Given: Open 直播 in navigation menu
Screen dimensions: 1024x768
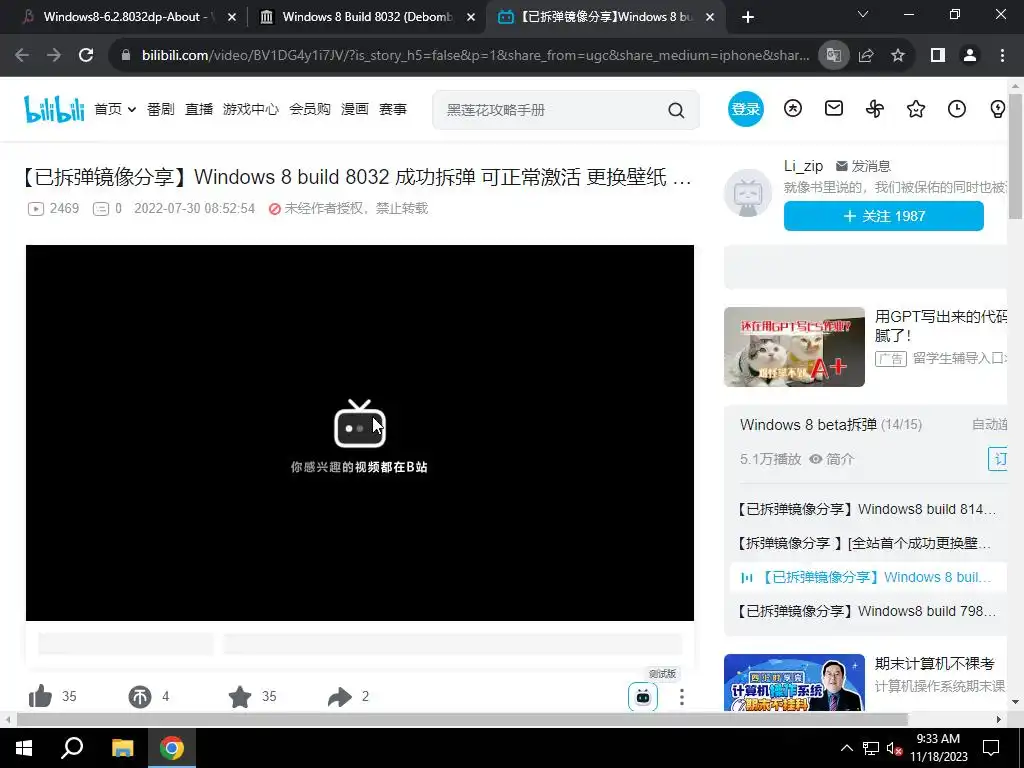Looking at the screenshot, I should pos(199,109).
